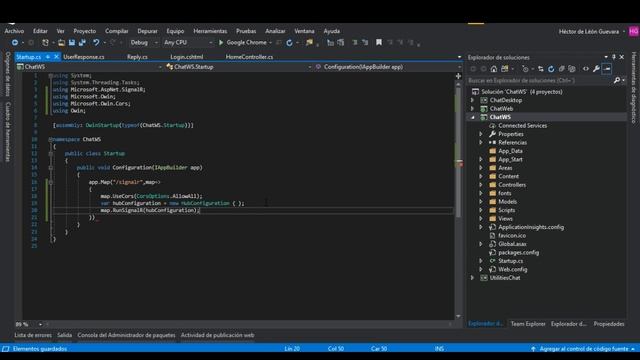Expand the ChatWeb project node
This screenshot has width=640, height=360.
[x=473, y=109]
